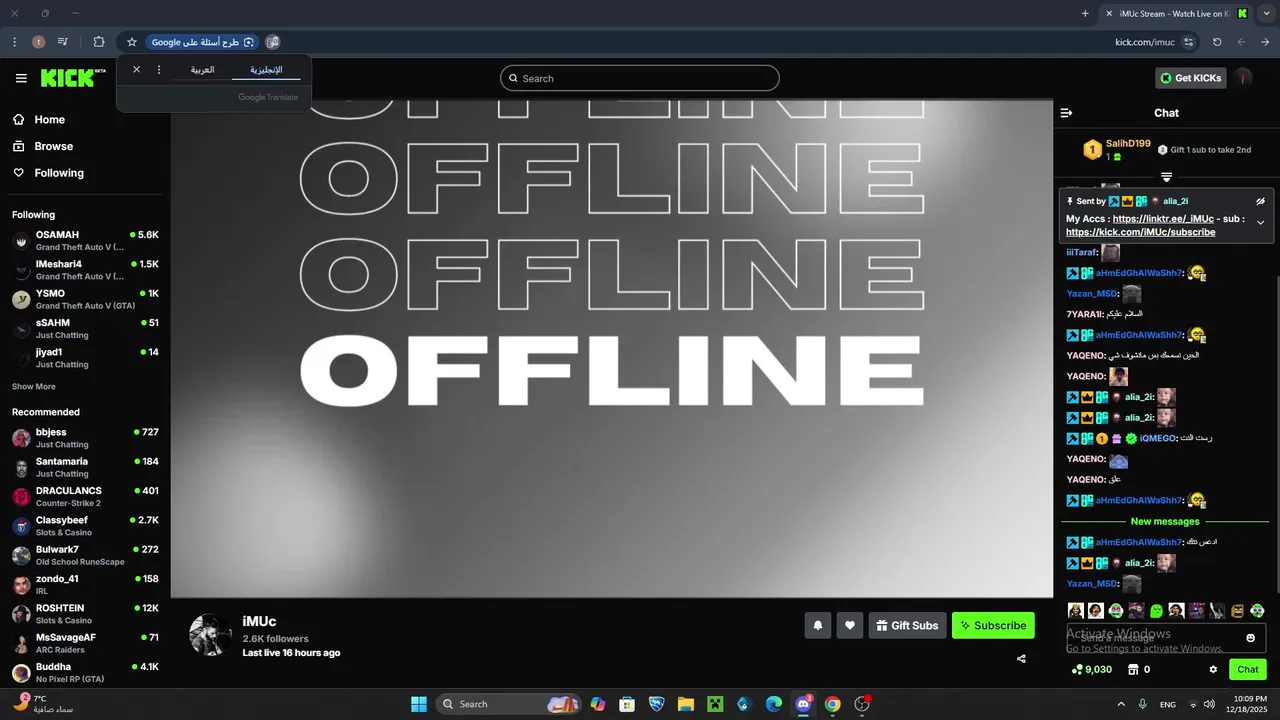Select the English tab in Google Translate popup
This screenshot has width=1280, height=720.
tap(266, 70)
